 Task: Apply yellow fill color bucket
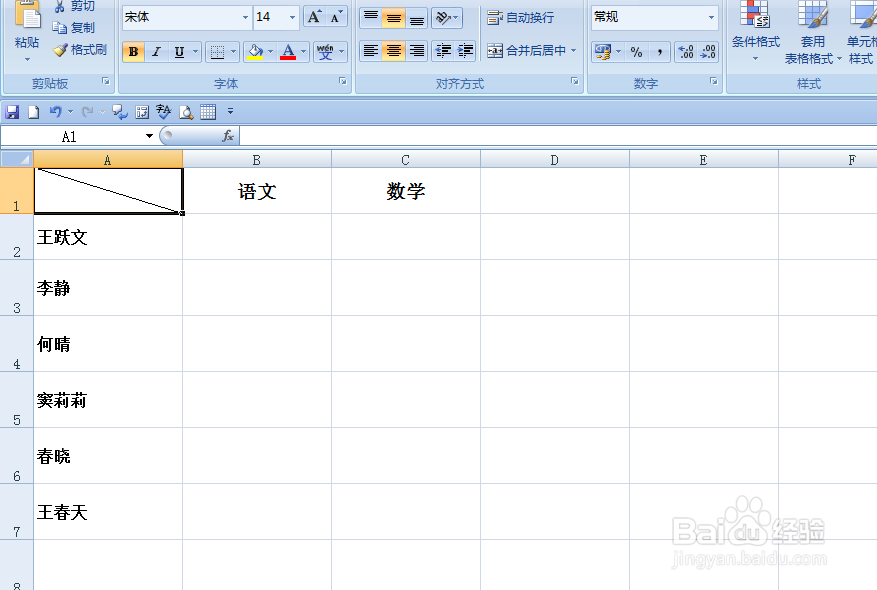point(255,52)
